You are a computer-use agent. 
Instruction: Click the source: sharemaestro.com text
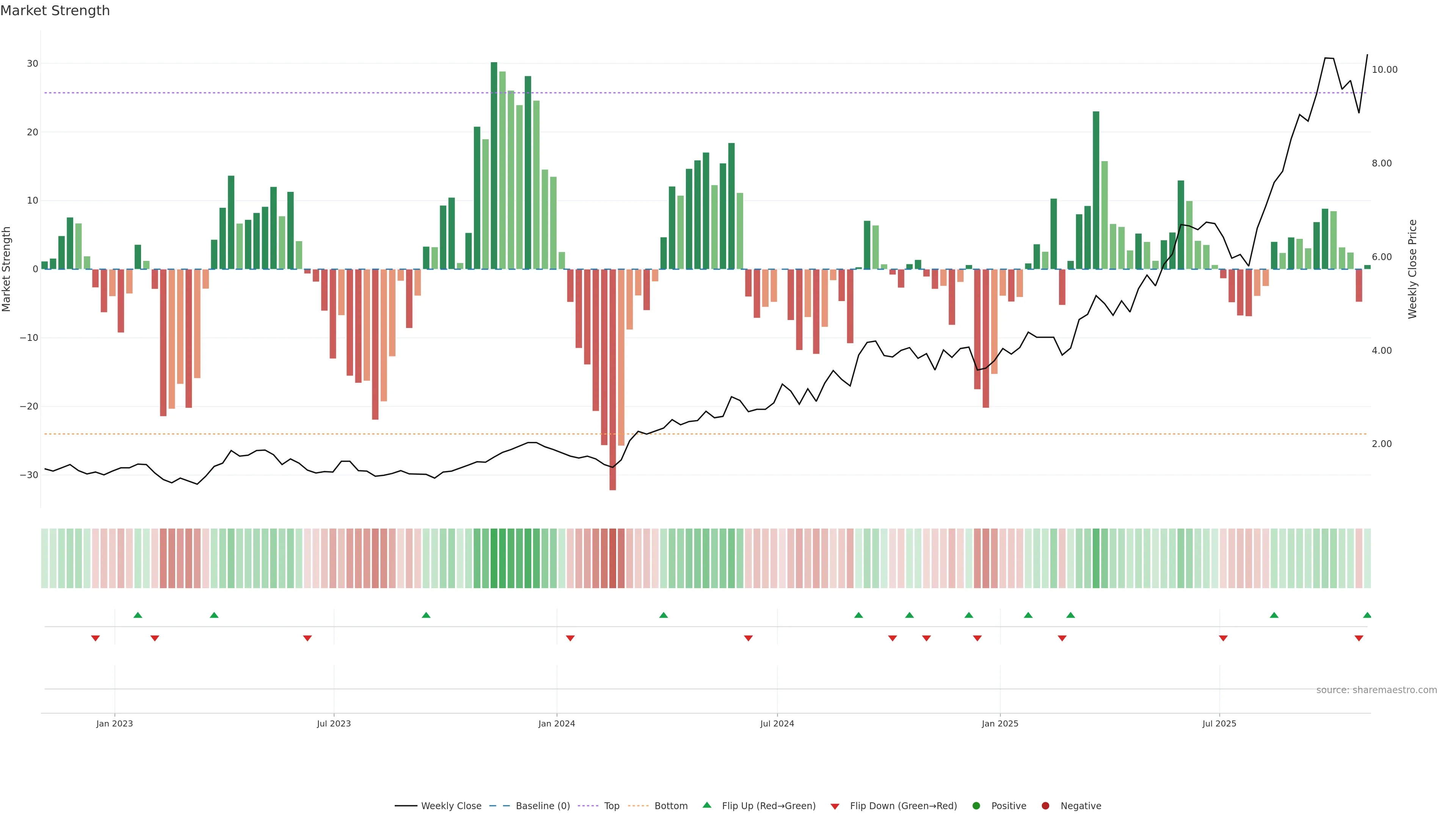click(x=1376, y=690)
